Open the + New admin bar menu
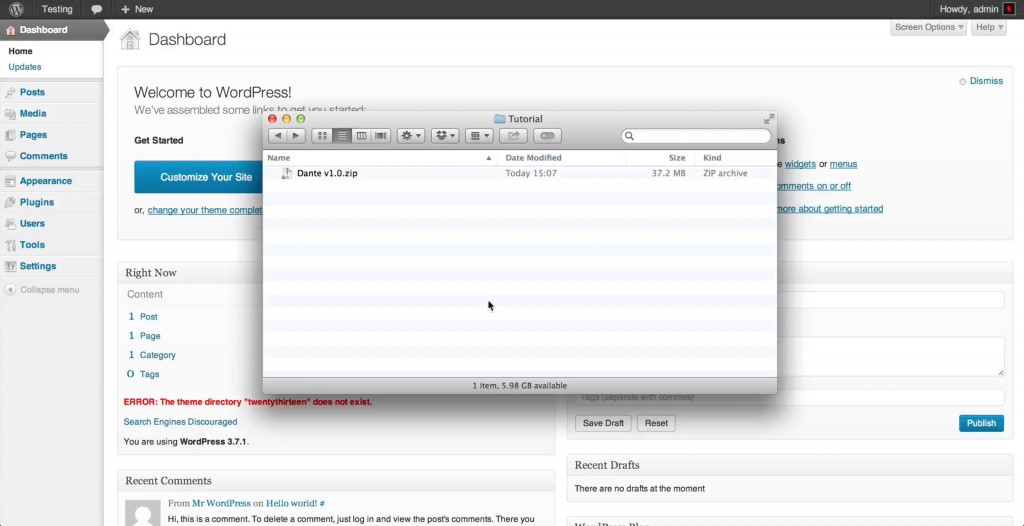The height and width of the screenshot is (526, 1024). [137, 9]
